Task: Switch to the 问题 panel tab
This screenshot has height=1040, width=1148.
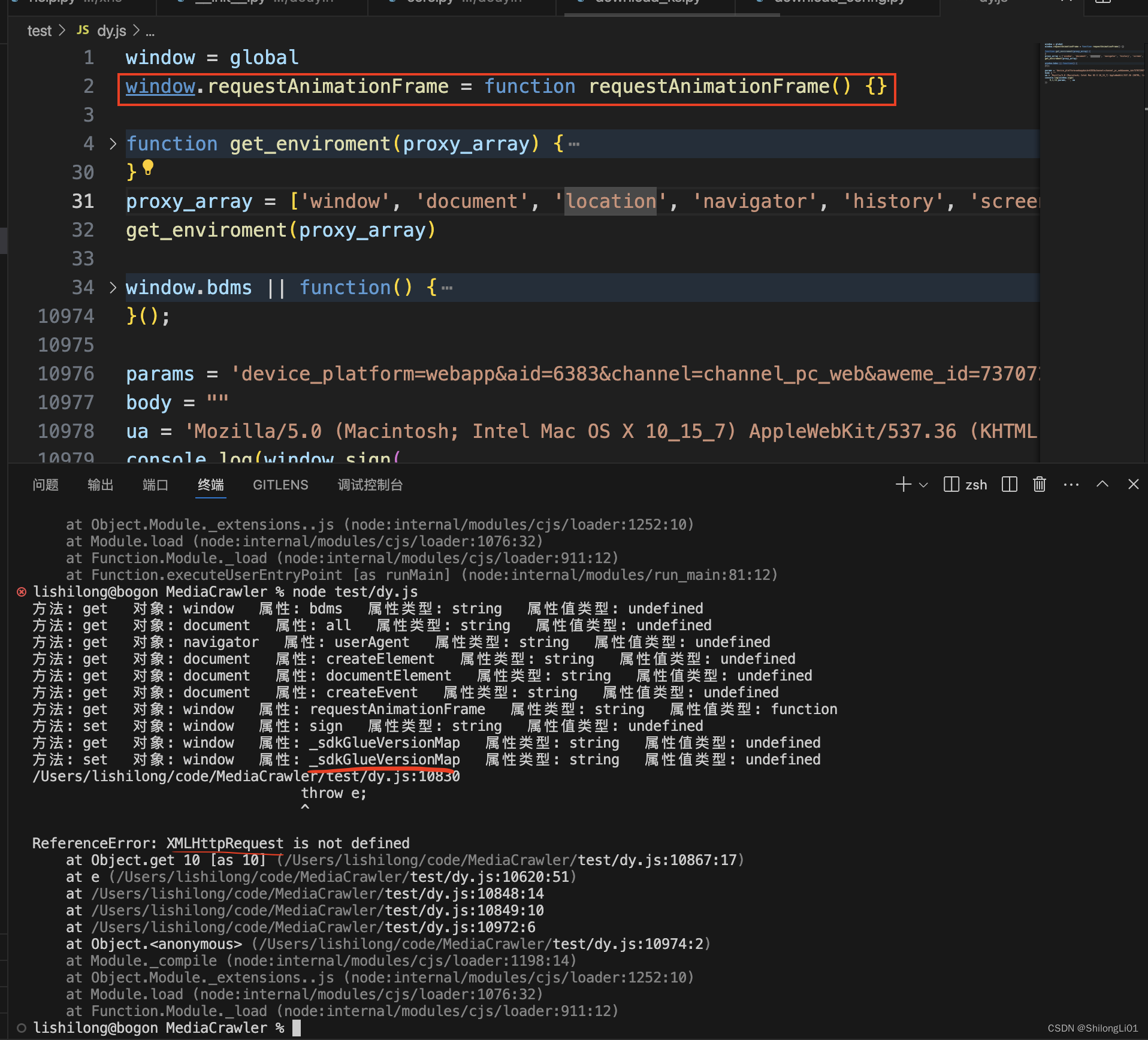Action: point(46,485)
